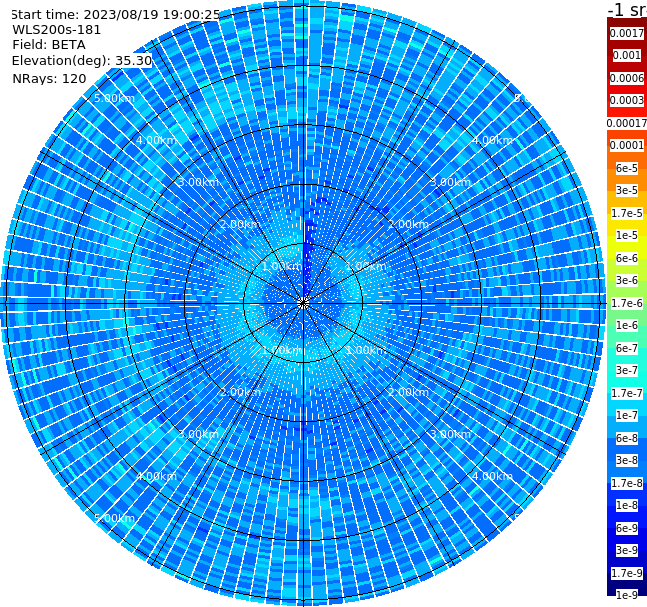Select the 3.00km ring label in the northeast quadrant

click(450, 182)
